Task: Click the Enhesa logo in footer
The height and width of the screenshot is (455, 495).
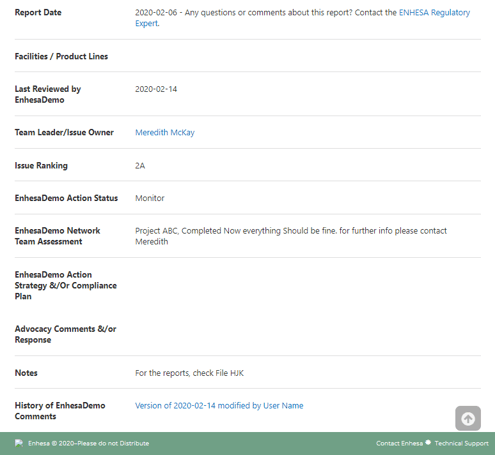Action: [19, 443]
